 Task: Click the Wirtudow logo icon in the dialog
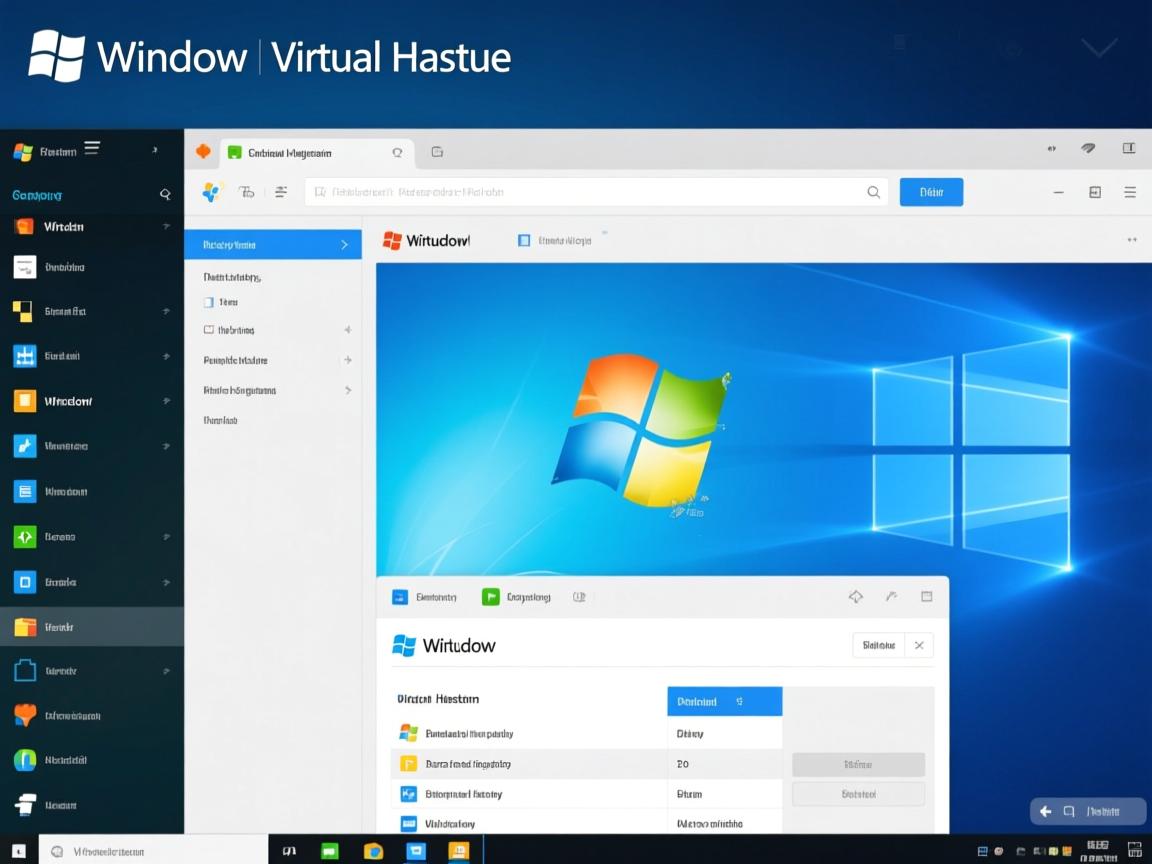tap(404, 645)
